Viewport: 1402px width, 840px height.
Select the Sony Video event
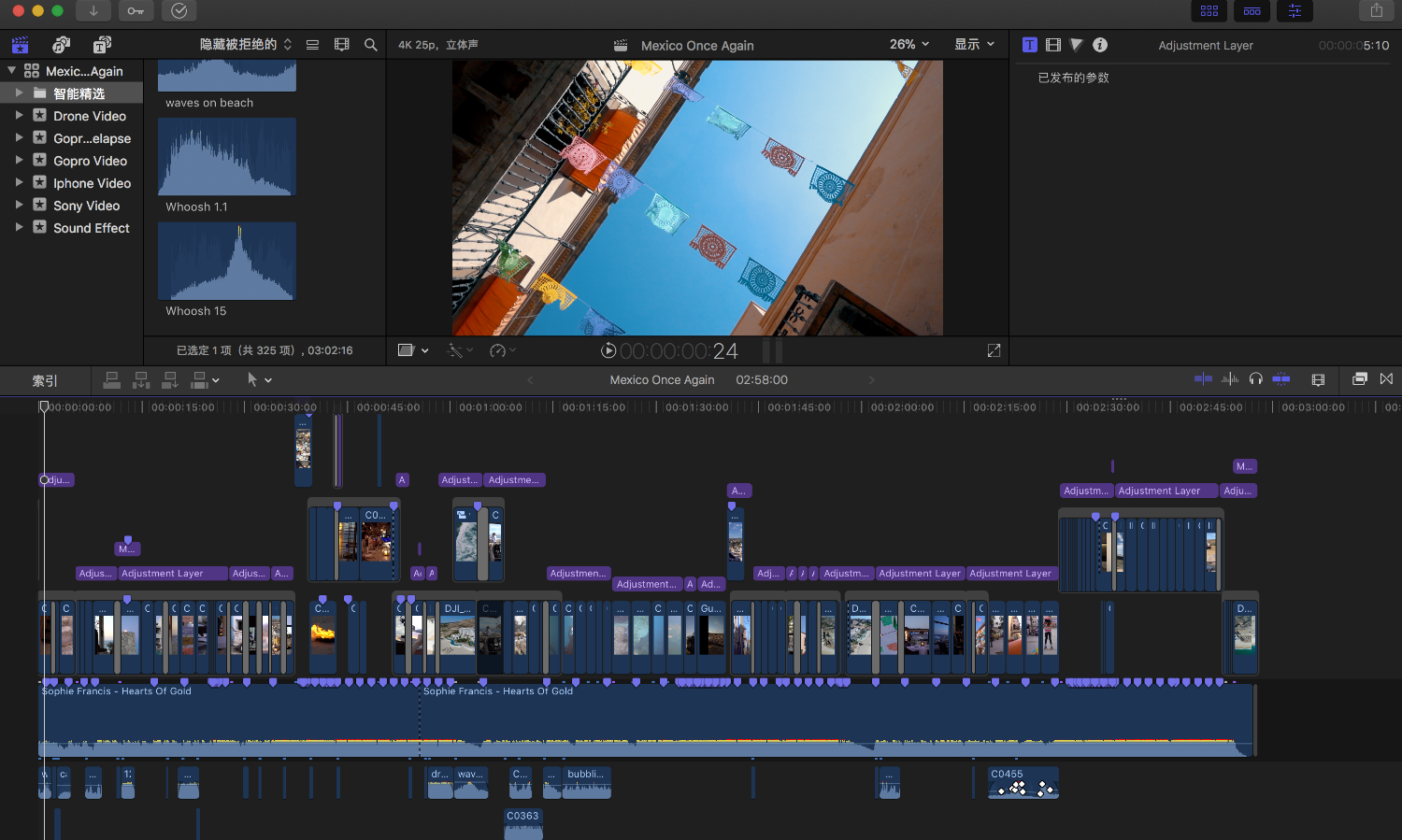[x=86, y=206]
